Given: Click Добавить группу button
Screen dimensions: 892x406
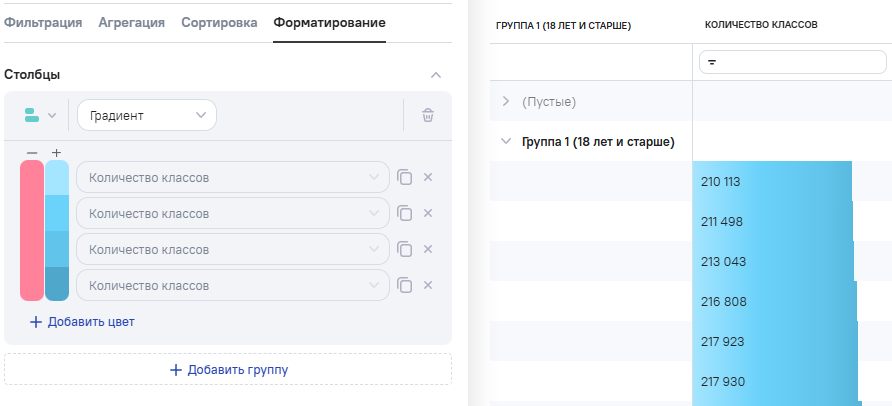Looking at the screenshot, I should 228,370.
